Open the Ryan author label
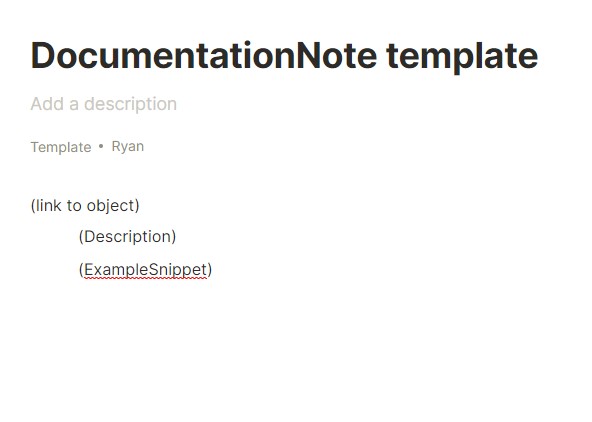 pyautogui.click(x=128, y=146)
